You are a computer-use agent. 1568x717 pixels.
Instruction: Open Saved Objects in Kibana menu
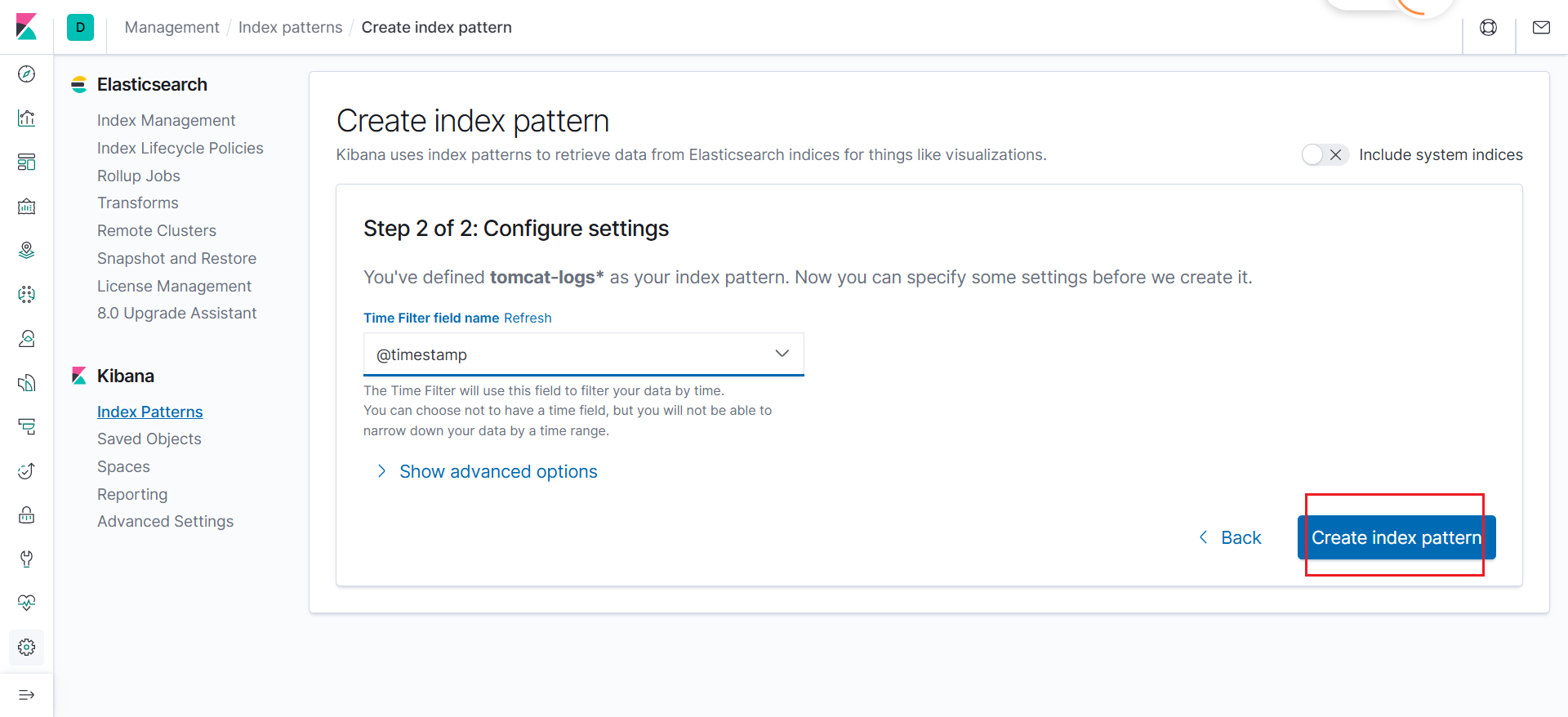pos(149,439)
